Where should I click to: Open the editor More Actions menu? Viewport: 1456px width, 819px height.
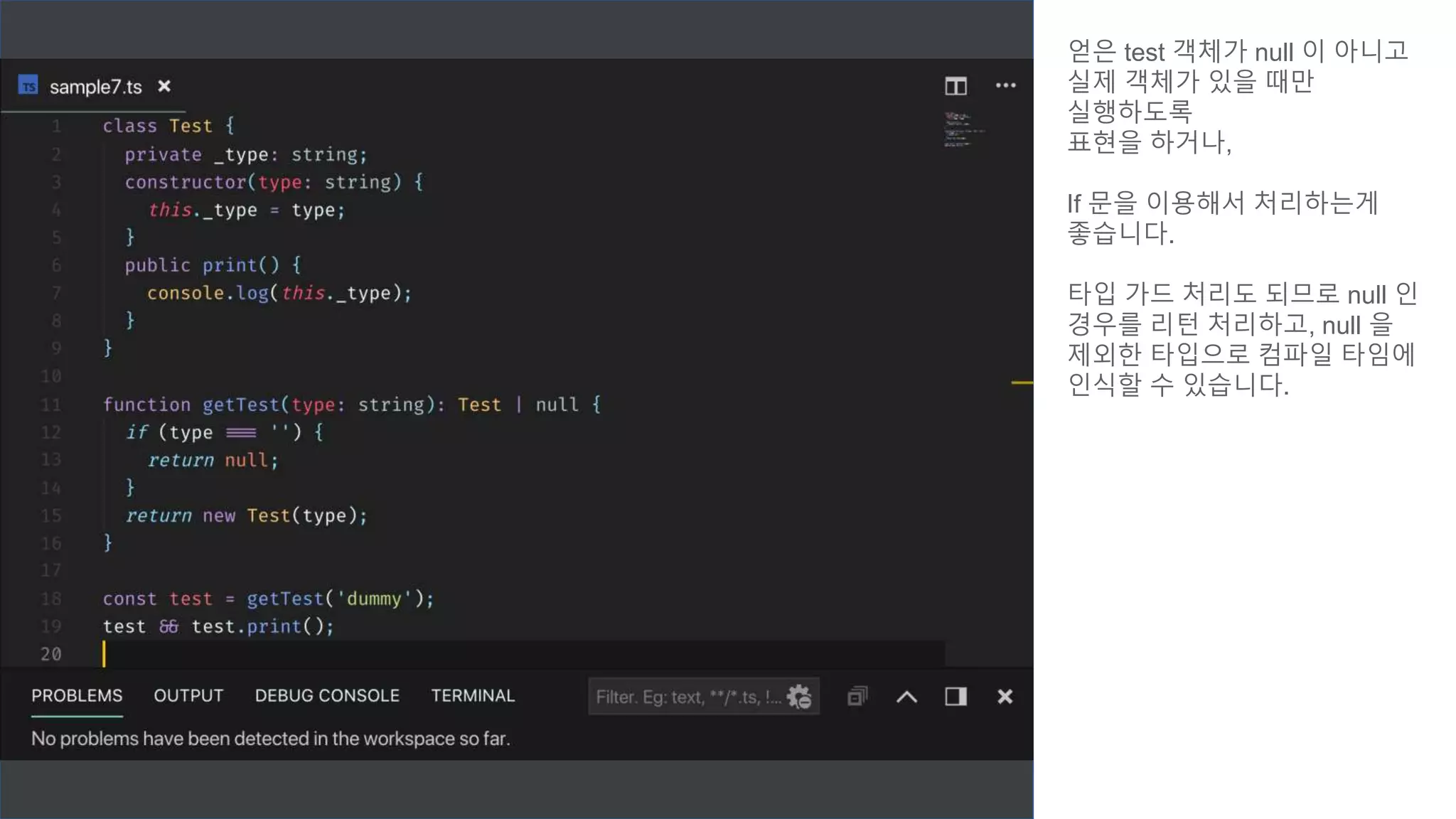(x=1005, y=86)
